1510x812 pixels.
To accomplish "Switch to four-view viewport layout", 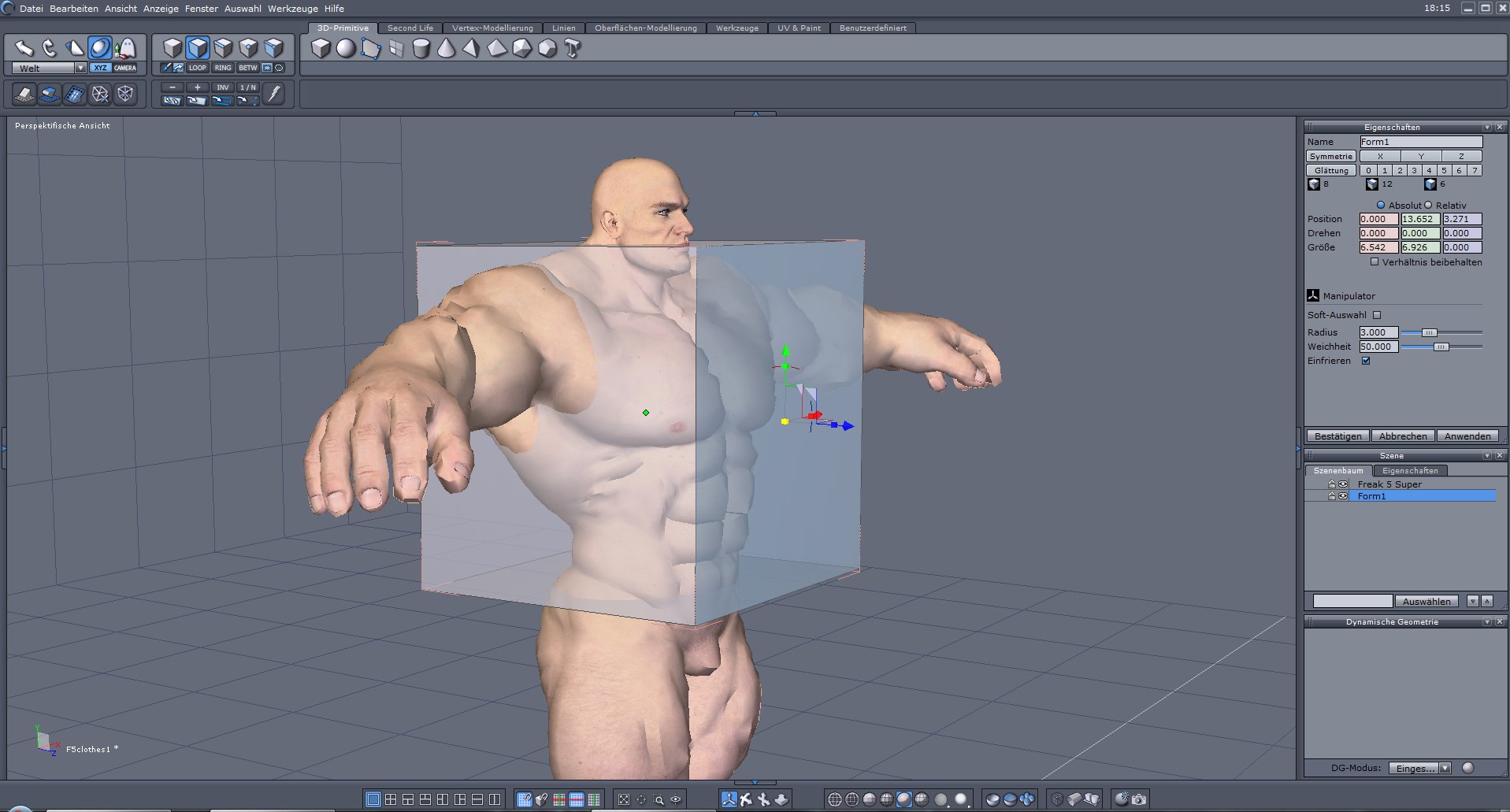I will [391, 799].
